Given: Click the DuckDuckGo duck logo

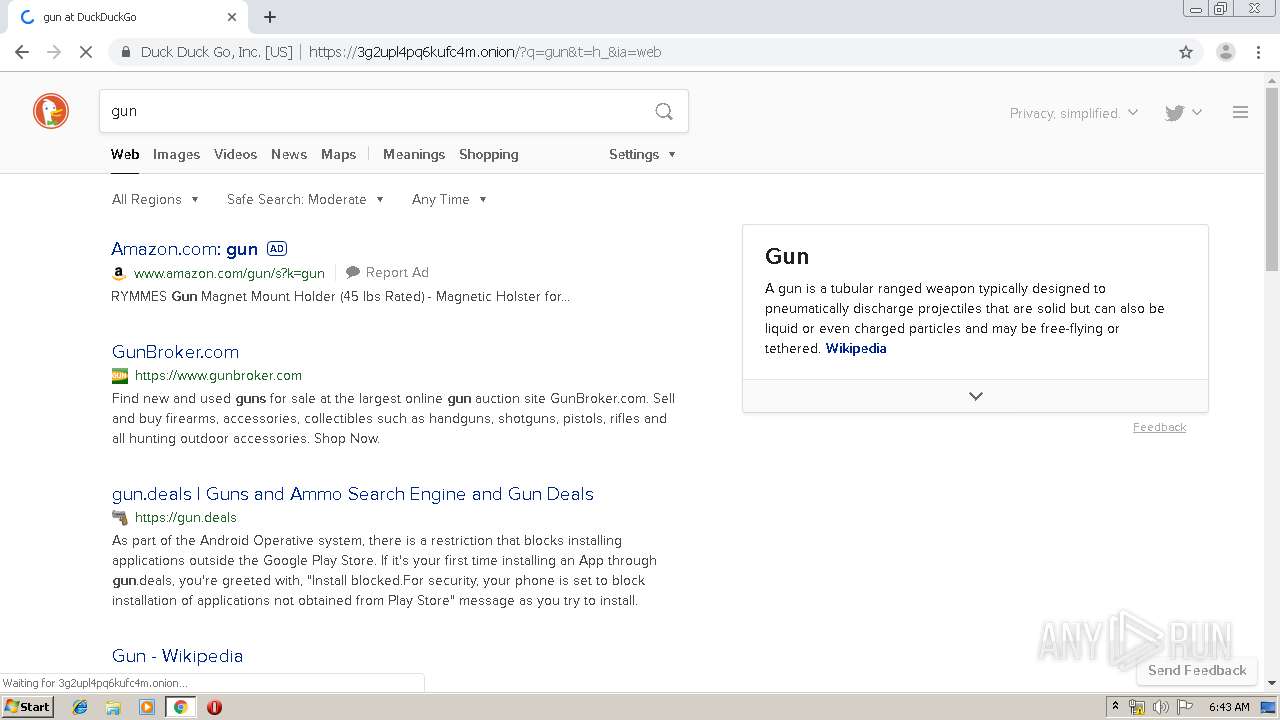Looking at the screenshot, I should [51, 111].
